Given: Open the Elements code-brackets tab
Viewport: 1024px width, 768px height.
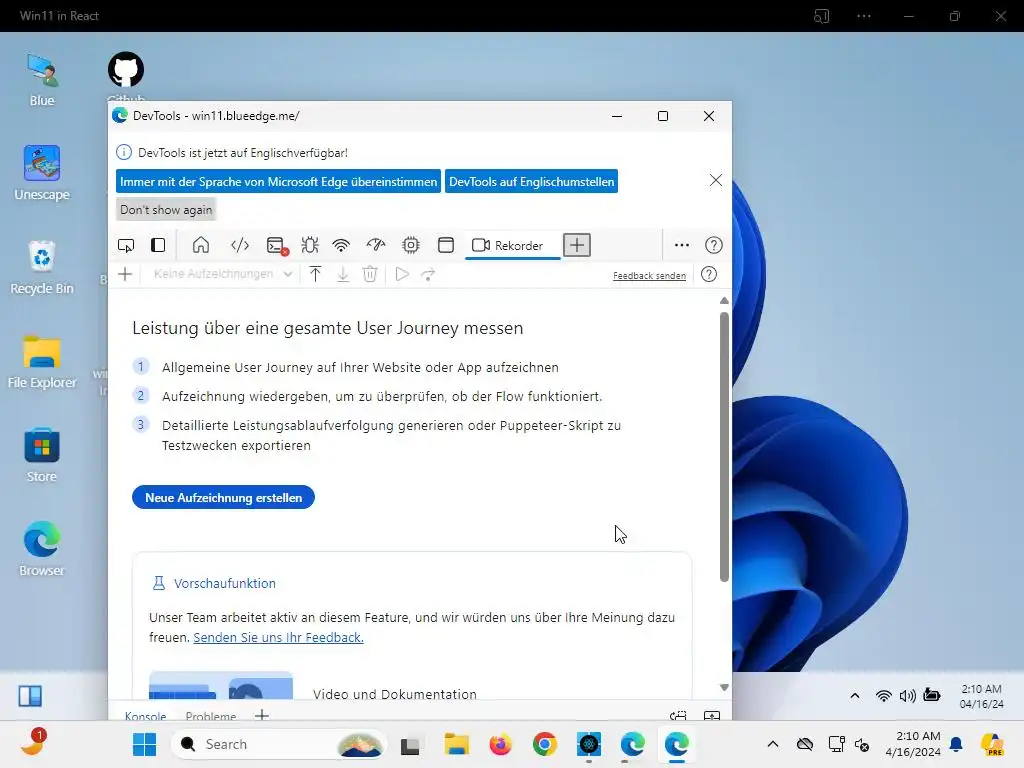Looking at the screenshot, I should coord(240,246).
